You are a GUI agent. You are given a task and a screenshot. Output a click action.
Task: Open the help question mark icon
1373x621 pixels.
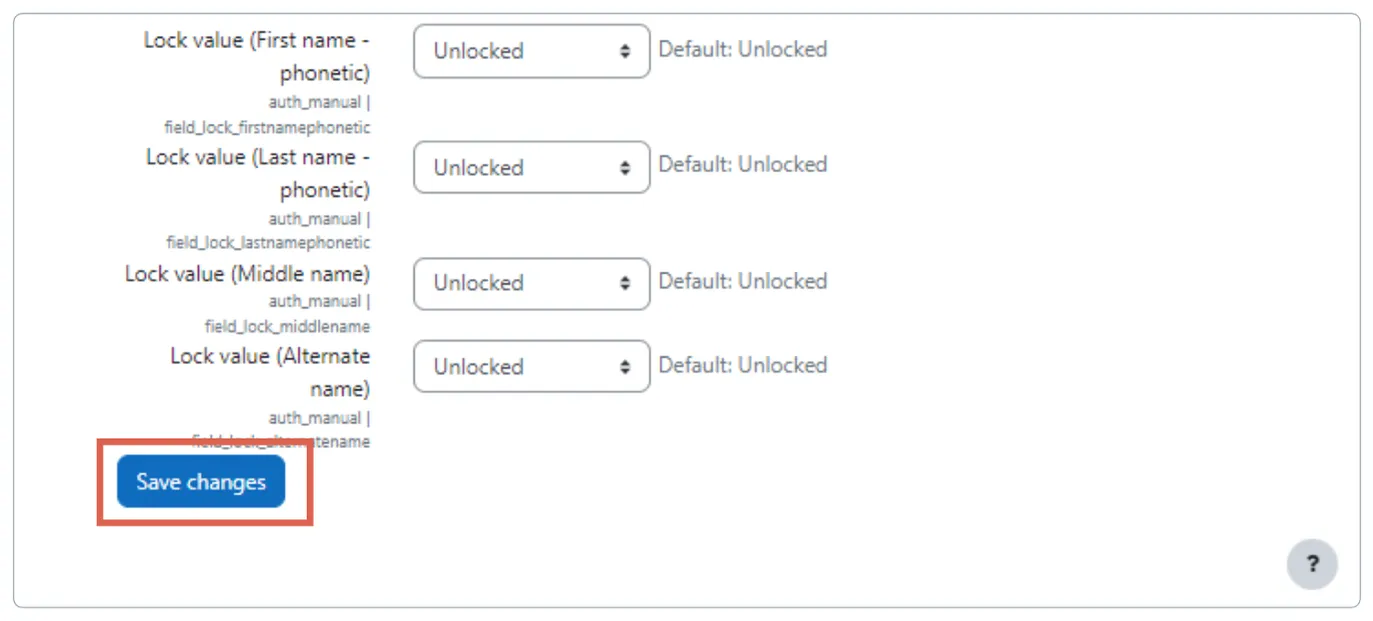(1312, 565)
